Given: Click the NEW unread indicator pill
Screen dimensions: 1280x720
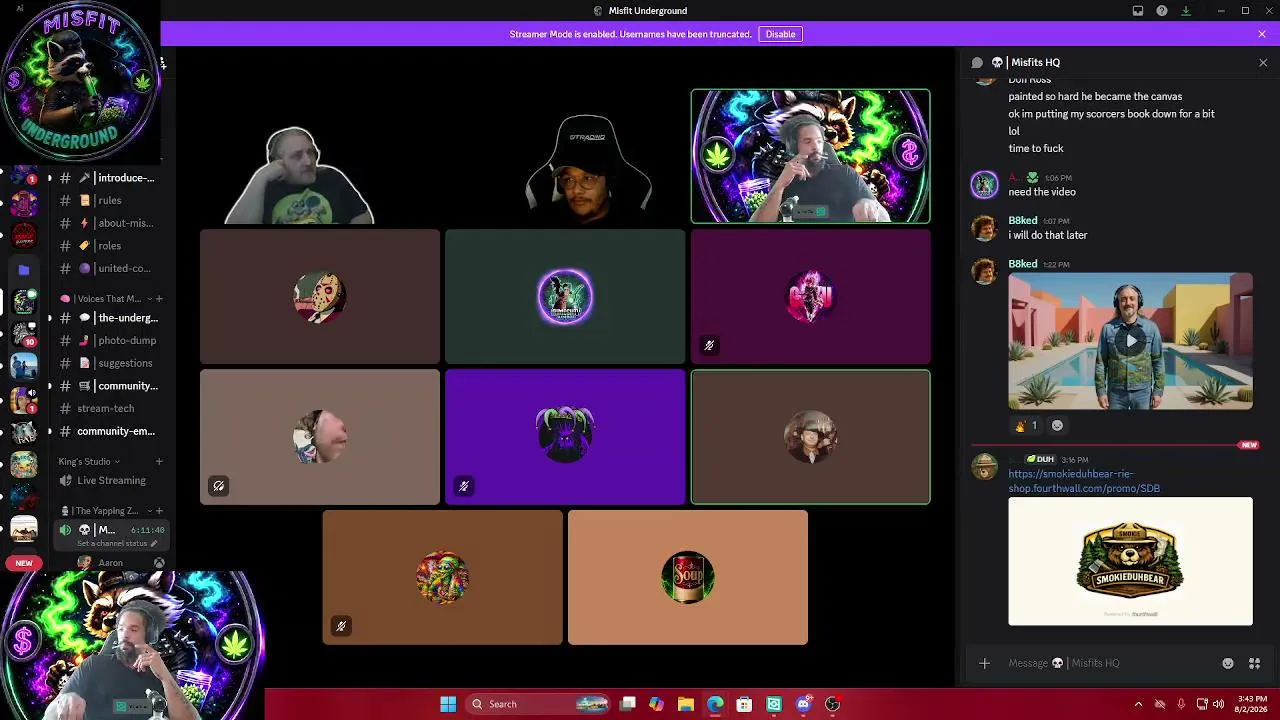Looking at the screenshot, I should 24,563.
